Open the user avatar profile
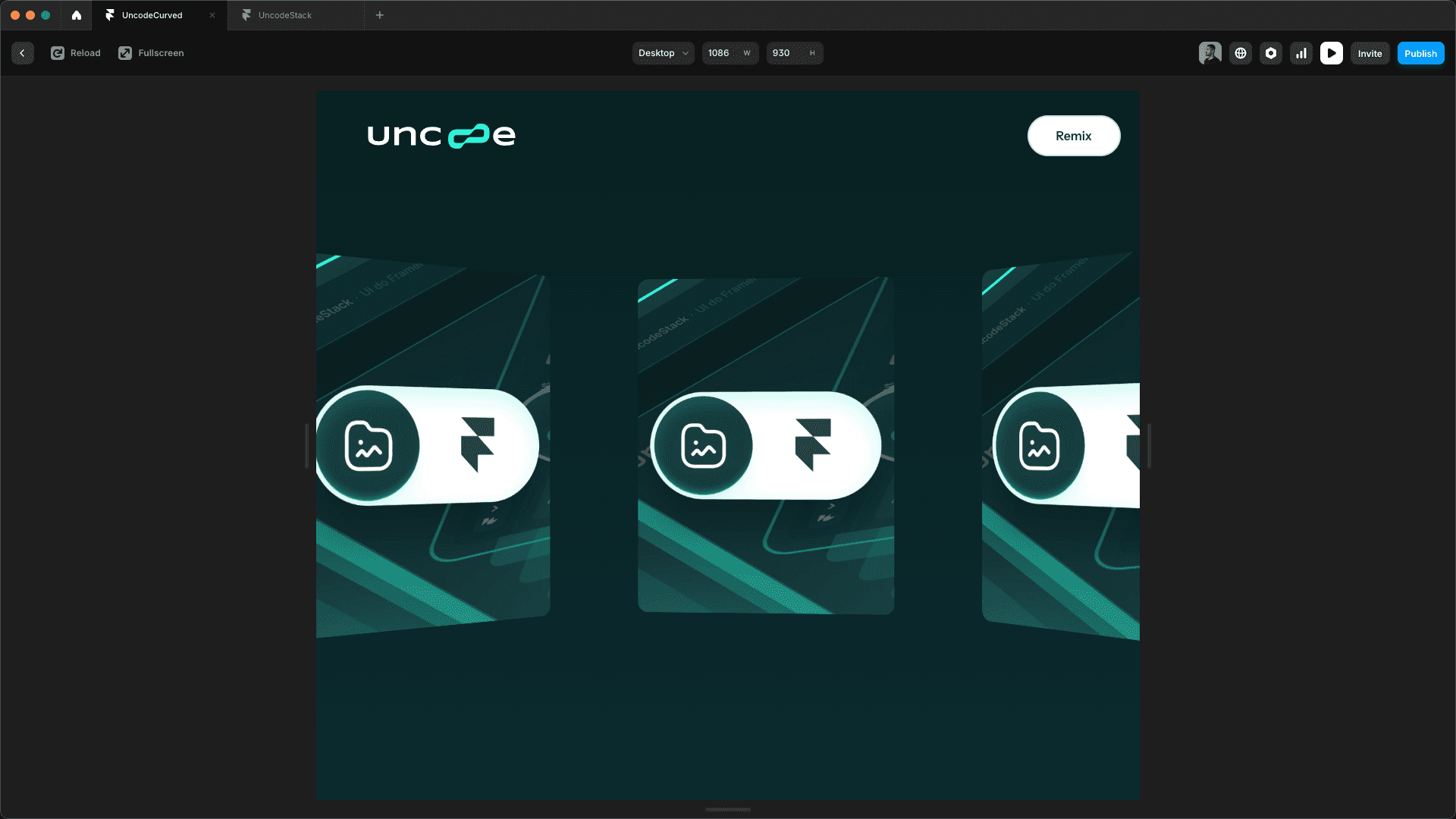Image resolution: width=1456 pixels, height=819 pixels. point(1210,53)
